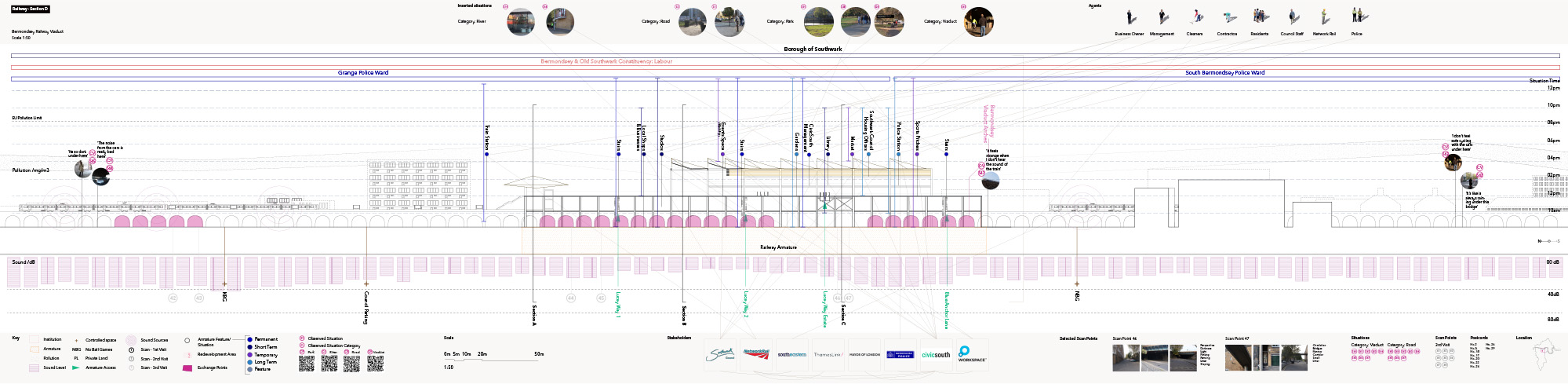
Task: Open photo beside "storage when I don't hear" quote
Action: pyautogui.click(x=991, y=181)
